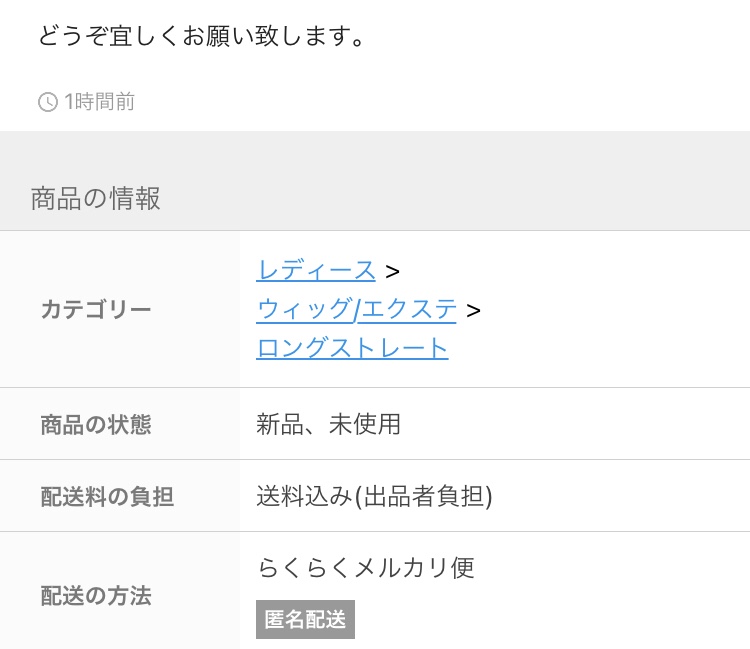This screenshot has width=750, height=649.
Task: Click the どうぞ宜しくお願い致します description text
Action: (201, 36)
